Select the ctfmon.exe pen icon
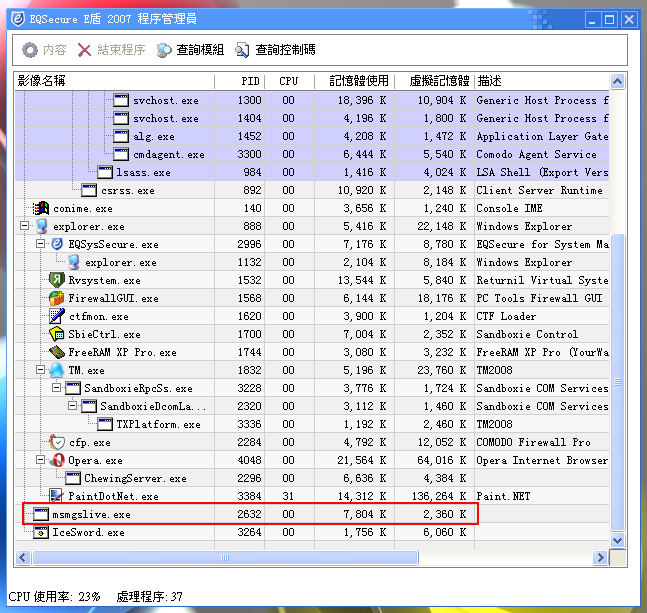This screenshot has width=647, height=613. pos(57,316)
